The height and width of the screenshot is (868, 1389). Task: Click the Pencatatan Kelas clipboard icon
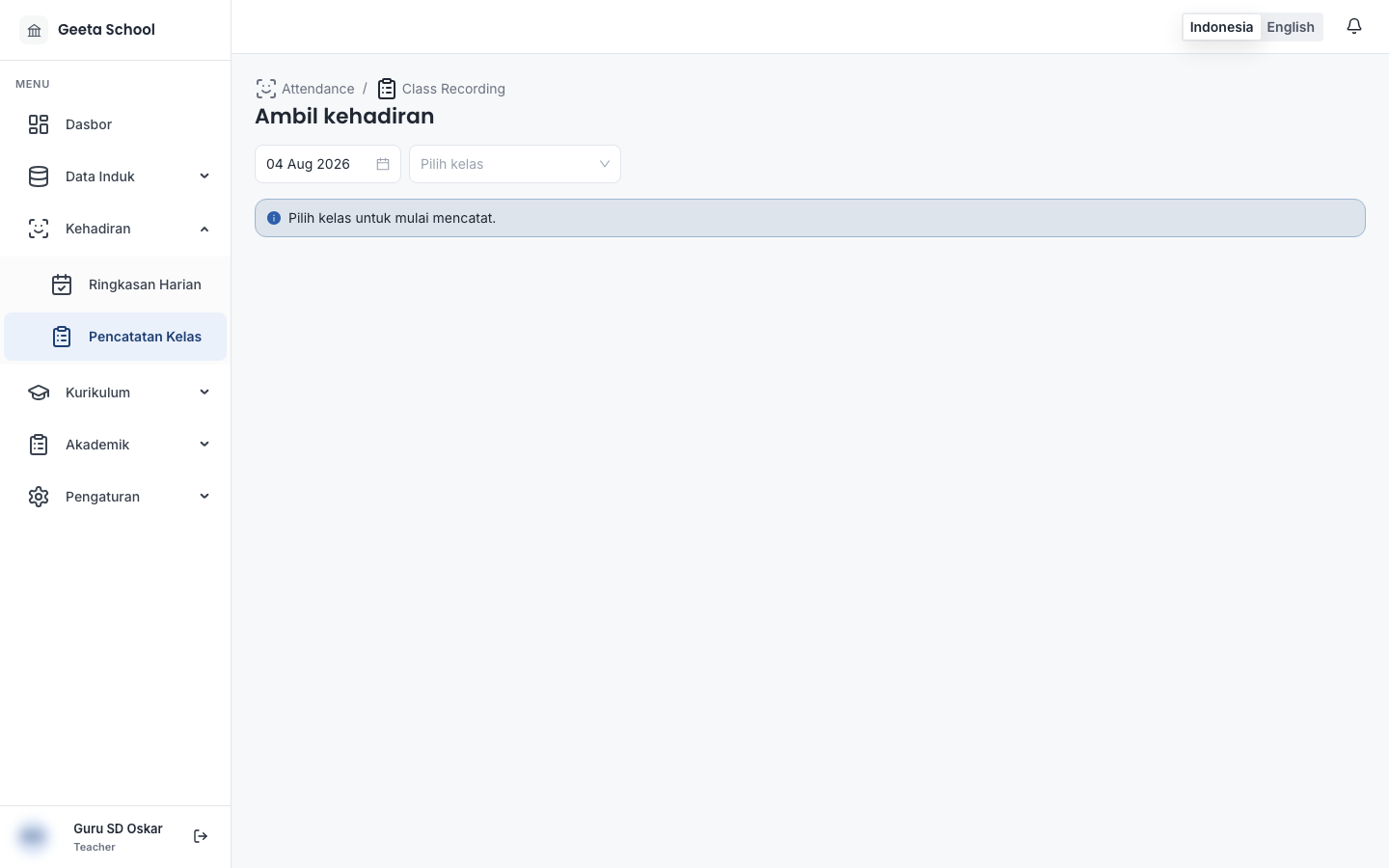62,337
